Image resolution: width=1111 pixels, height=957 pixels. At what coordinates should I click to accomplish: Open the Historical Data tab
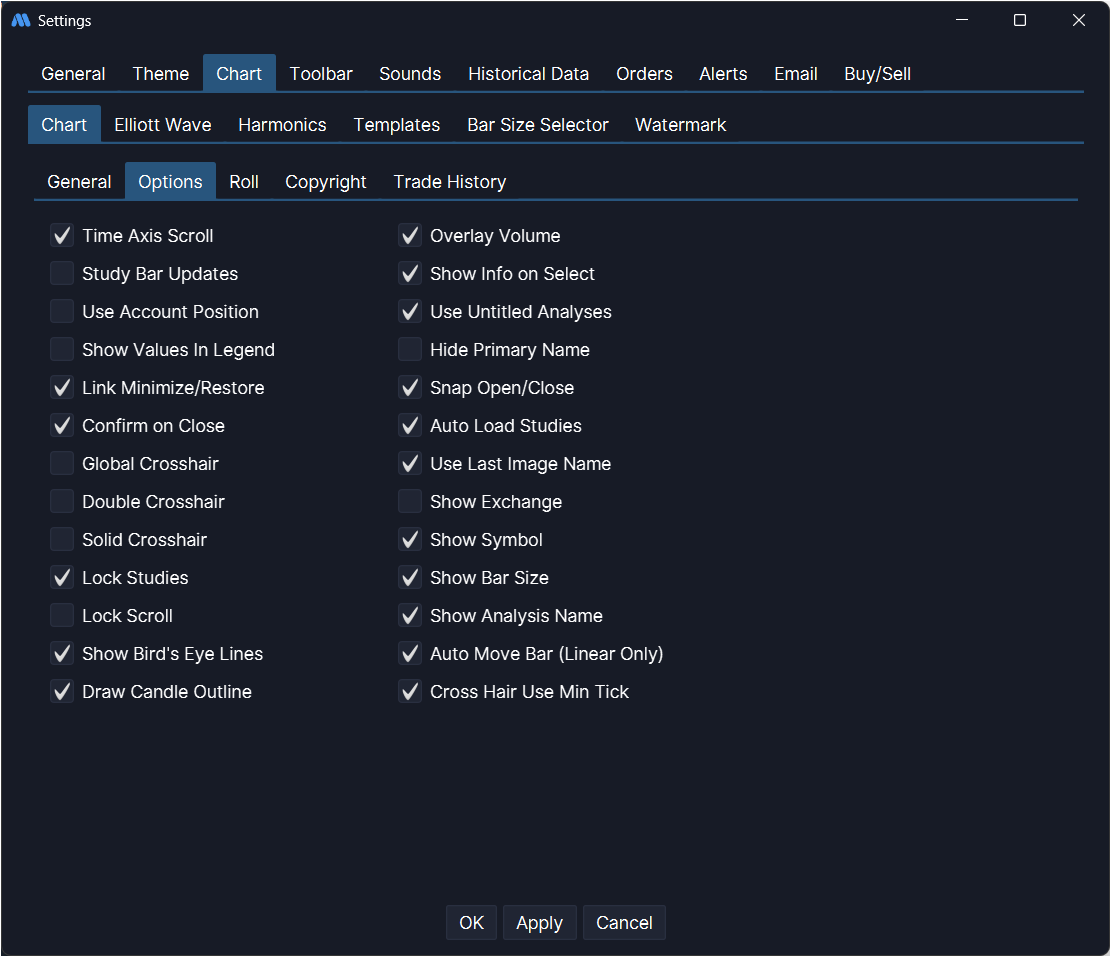pos(528,74)
